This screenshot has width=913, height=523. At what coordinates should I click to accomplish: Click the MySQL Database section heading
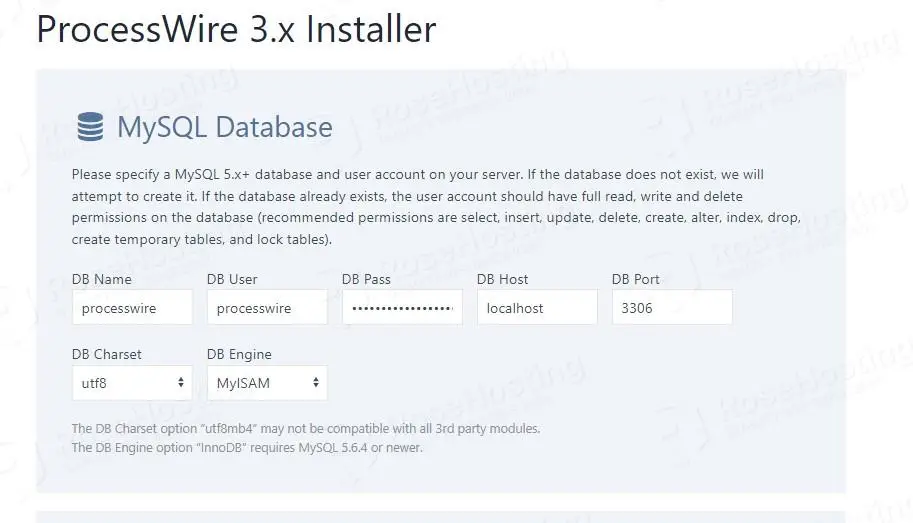[225, 127]
